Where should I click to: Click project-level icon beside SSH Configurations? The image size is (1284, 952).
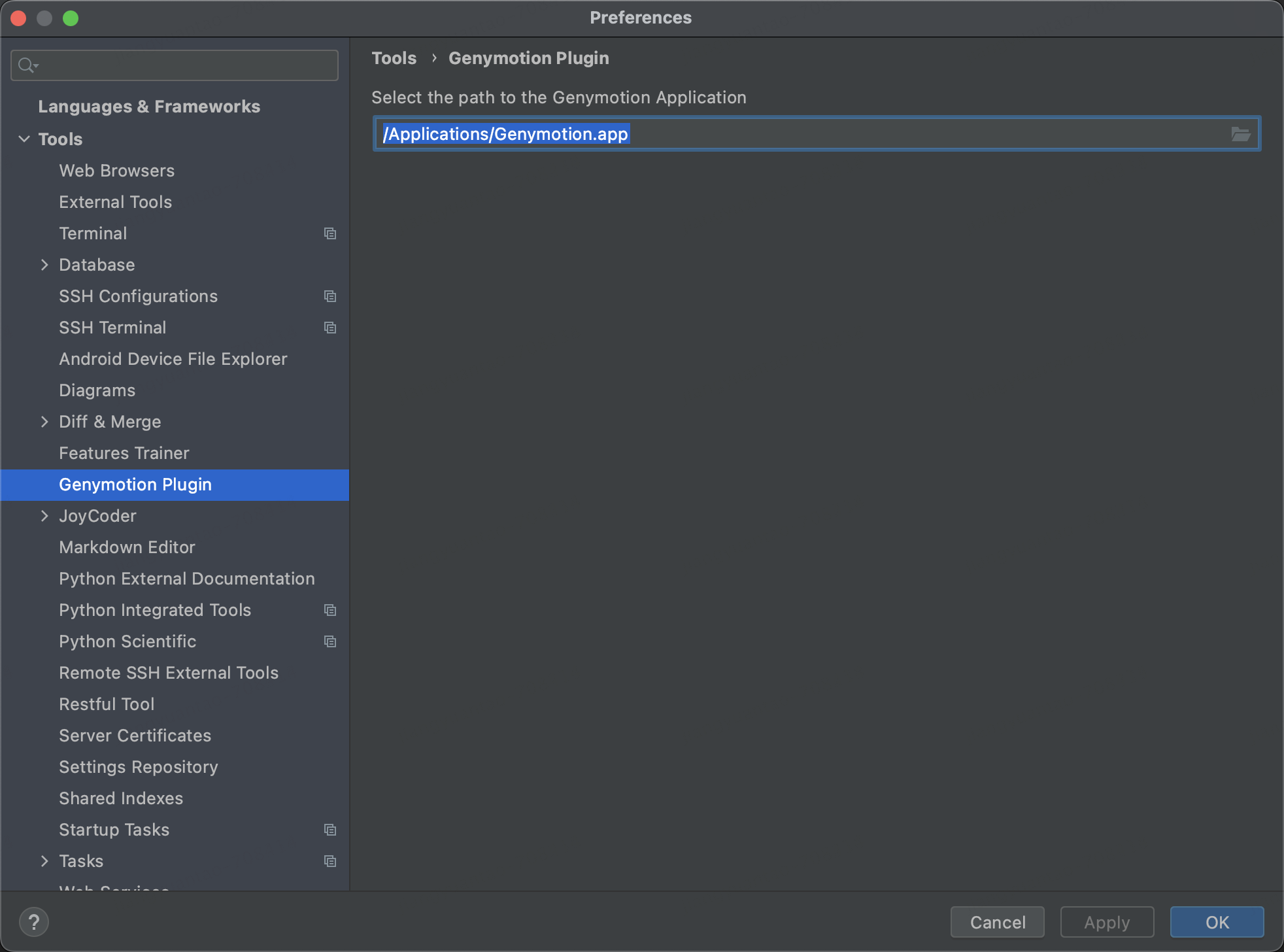[x=330, y=296]
